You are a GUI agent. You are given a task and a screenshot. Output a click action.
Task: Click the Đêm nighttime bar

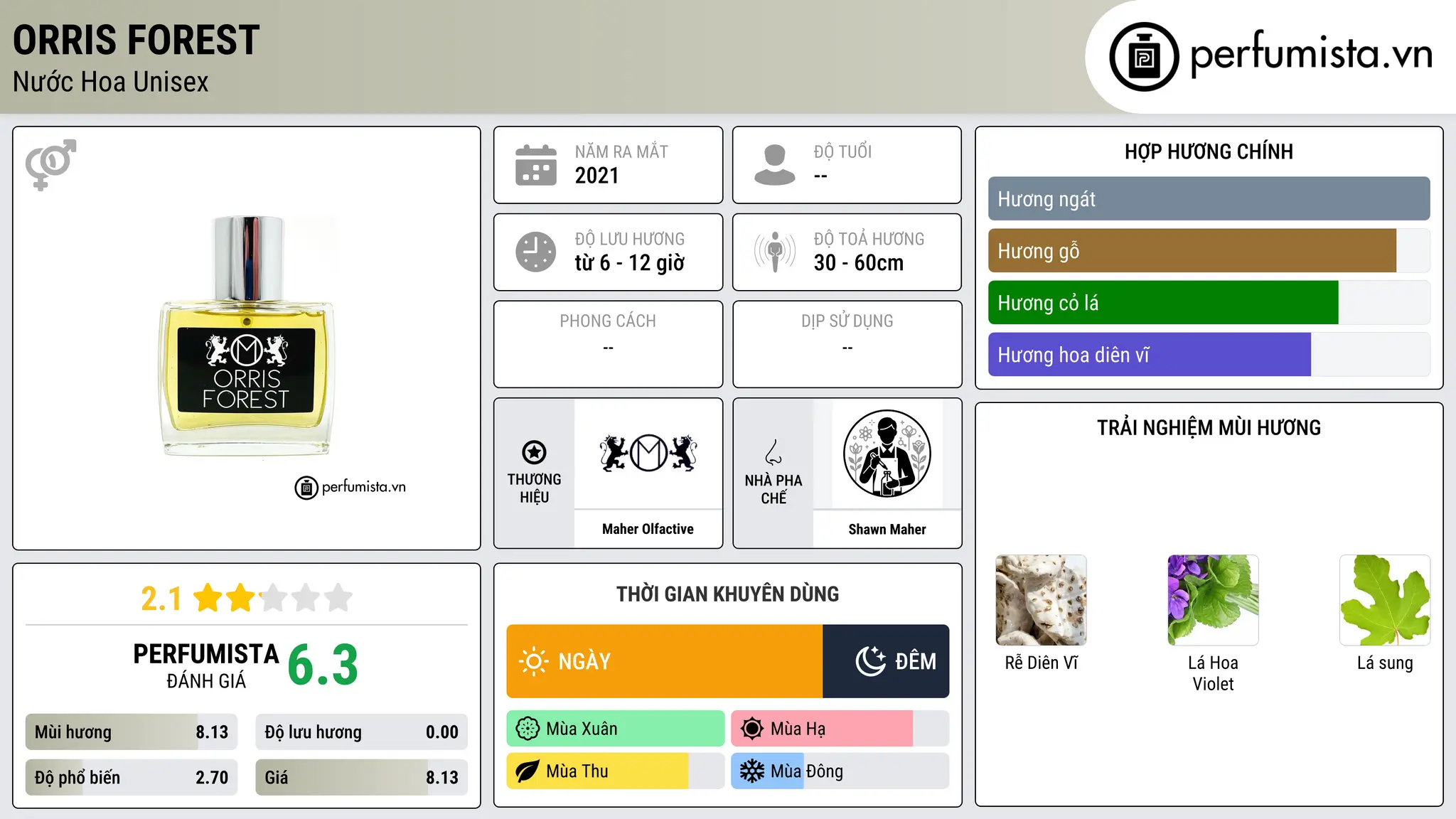[x=886, y=661]
